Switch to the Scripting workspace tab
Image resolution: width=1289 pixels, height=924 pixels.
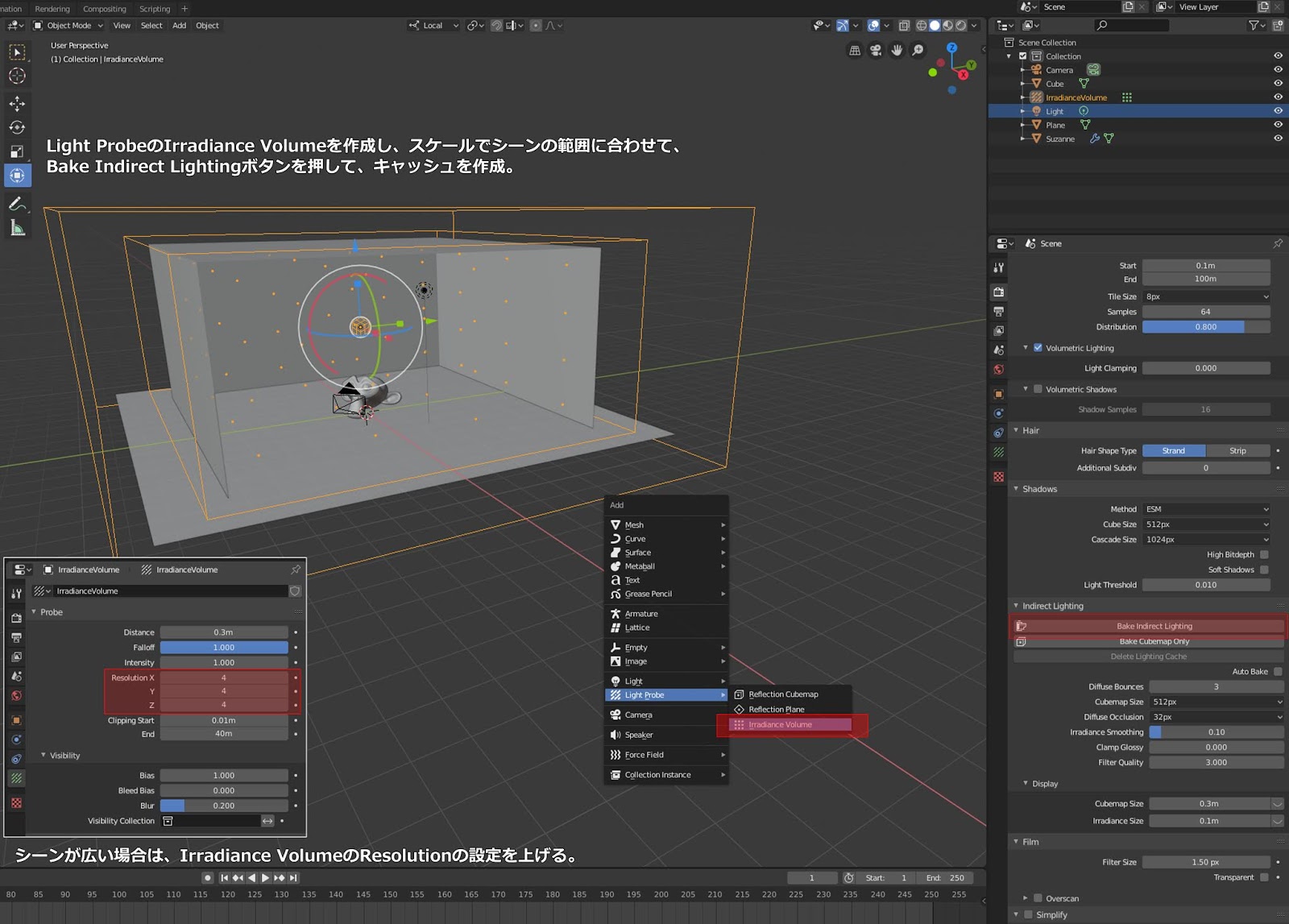tap(155, 9)
